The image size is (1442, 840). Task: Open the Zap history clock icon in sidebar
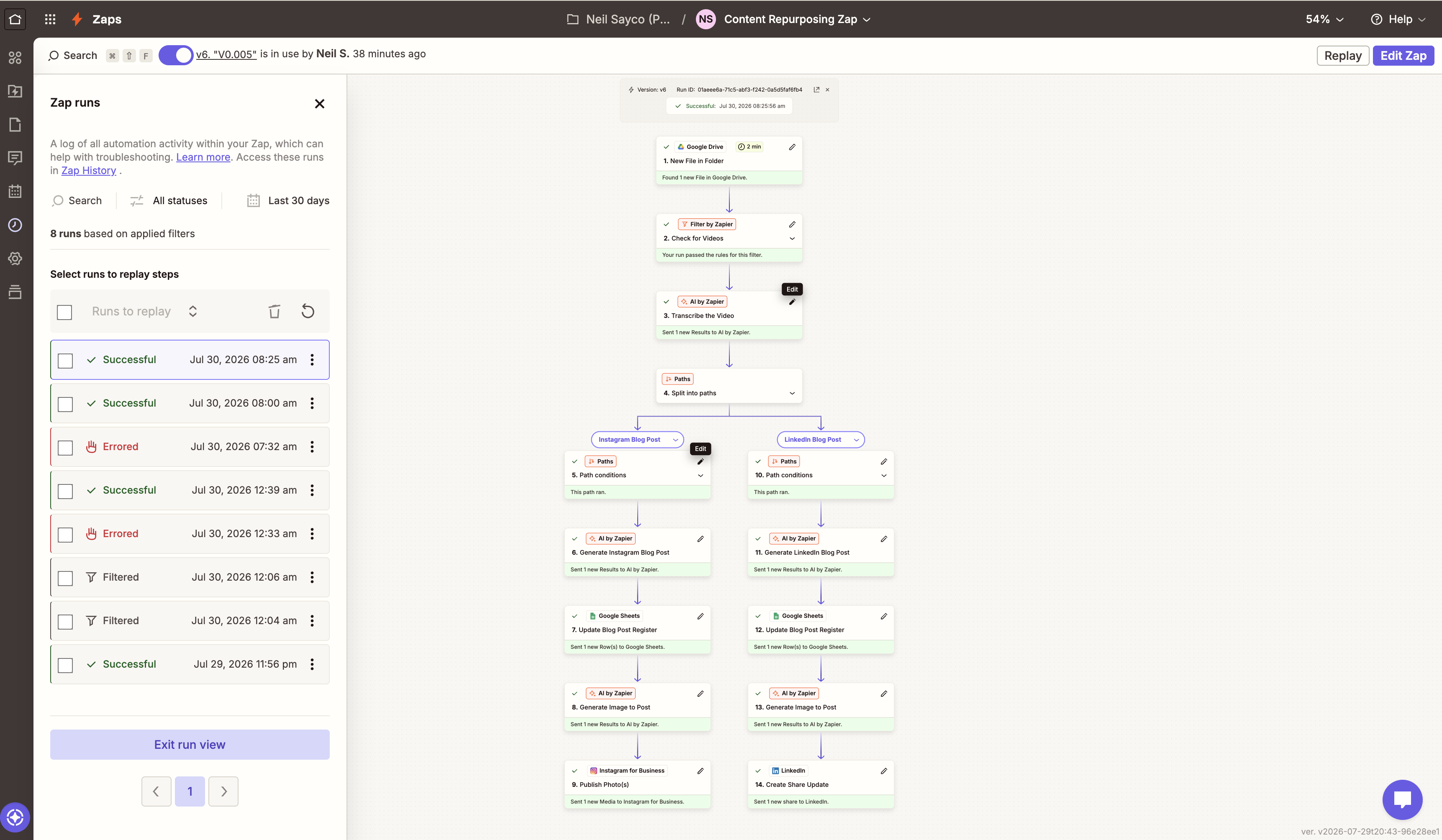pos(15,225)
